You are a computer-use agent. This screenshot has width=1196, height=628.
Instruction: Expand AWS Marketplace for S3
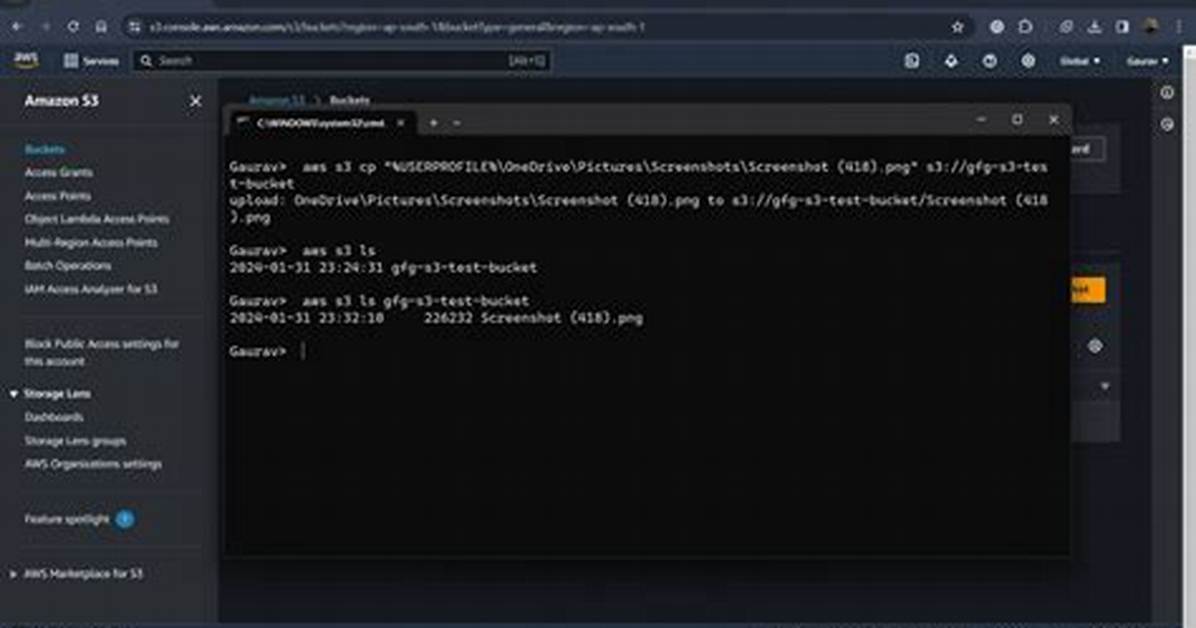(x=13, y=574)
